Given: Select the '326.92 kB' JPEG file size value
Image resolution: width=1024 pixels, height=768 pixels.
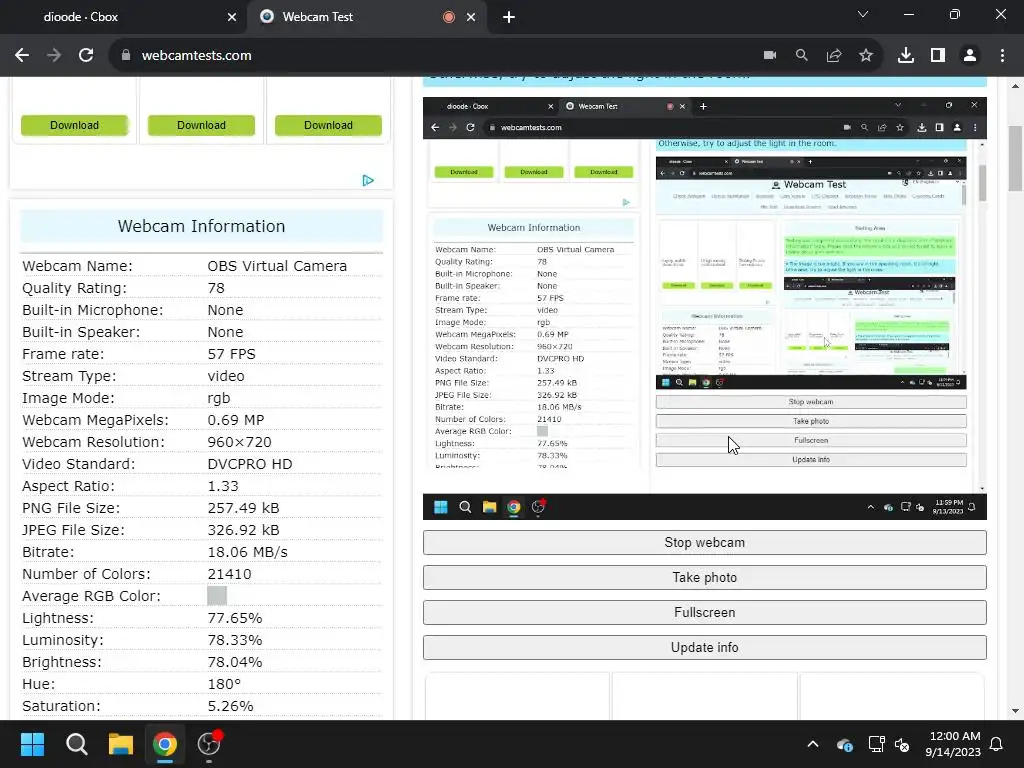Looking at the screenshot, I should [x=243, y=530].
